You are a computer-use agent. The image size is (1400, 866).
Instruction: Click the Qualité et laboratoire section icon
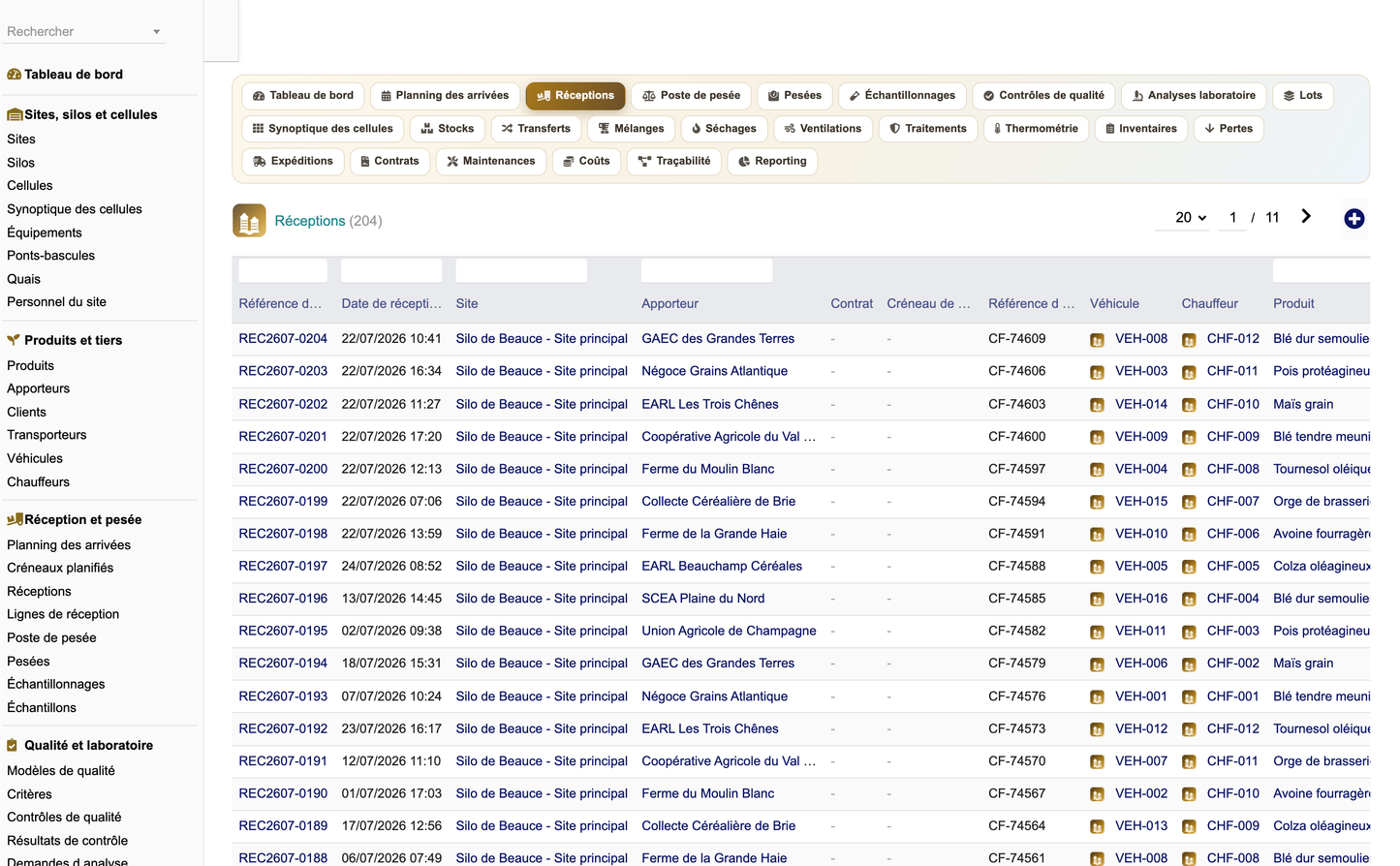point(13,745)
